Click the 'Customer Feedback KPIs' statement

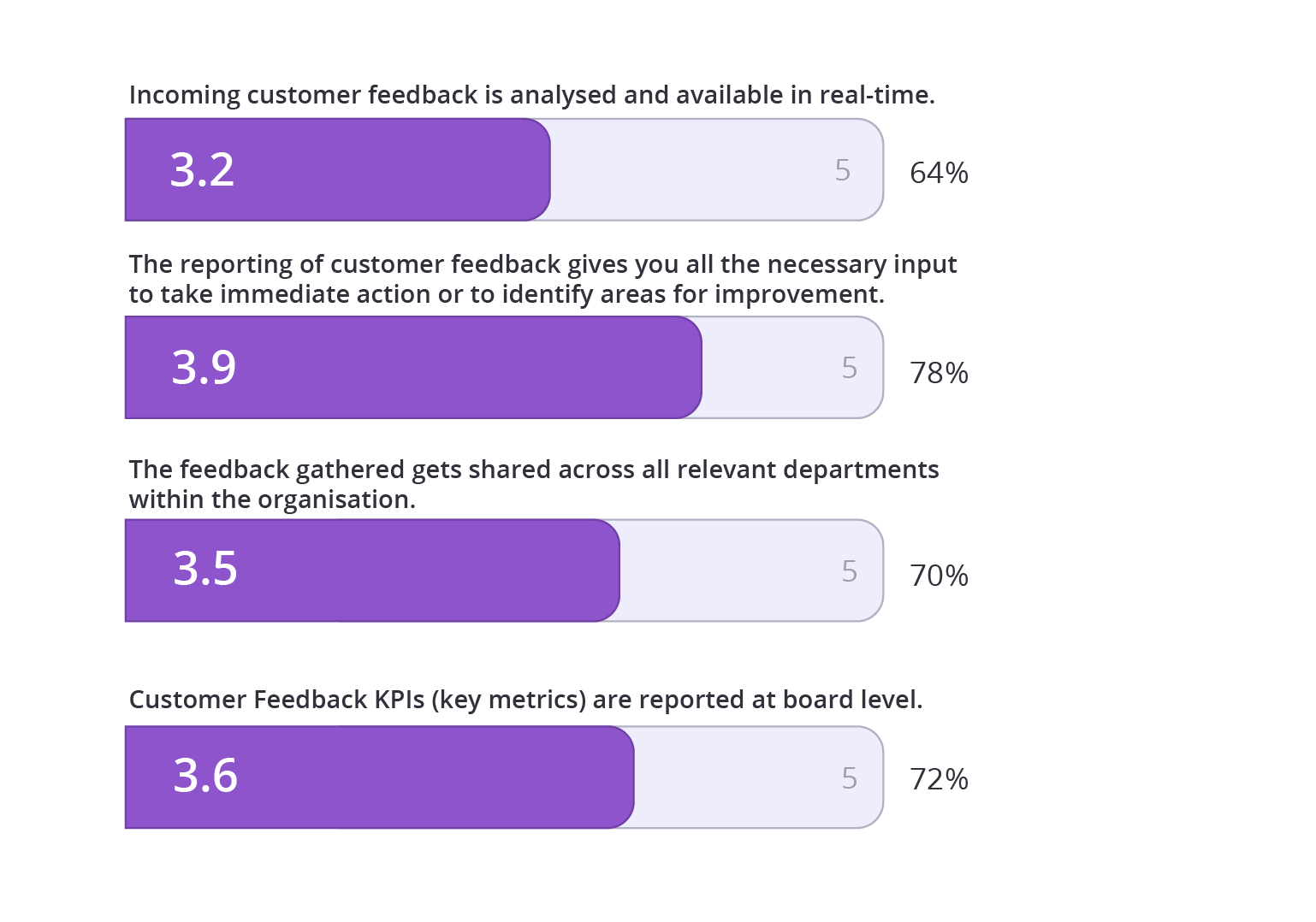pyautogui.click(x=525, y=700)
